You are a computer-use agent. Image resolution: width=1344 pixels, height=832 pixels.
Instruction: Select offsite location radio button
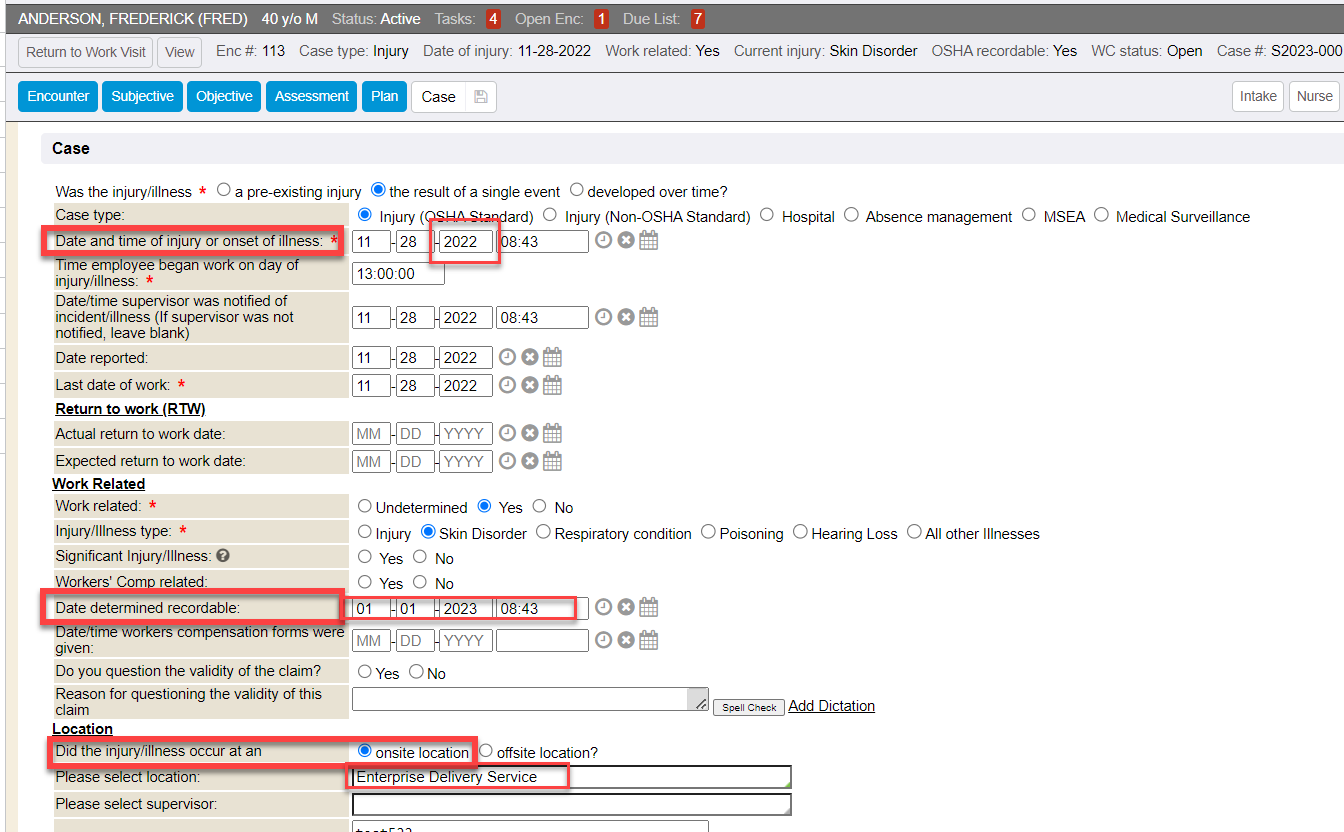point(486,751)
